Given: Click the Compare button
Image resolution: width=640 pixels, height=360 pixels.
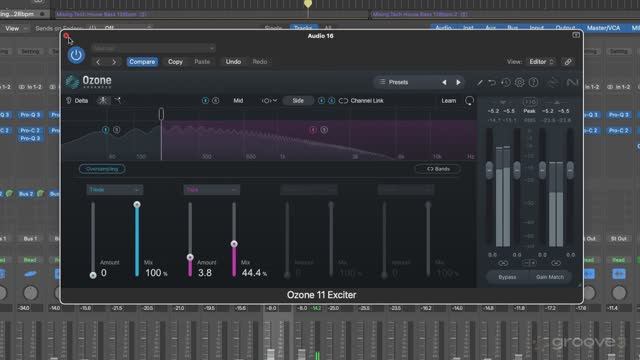Looking at the screenshot, I should 142,62.
